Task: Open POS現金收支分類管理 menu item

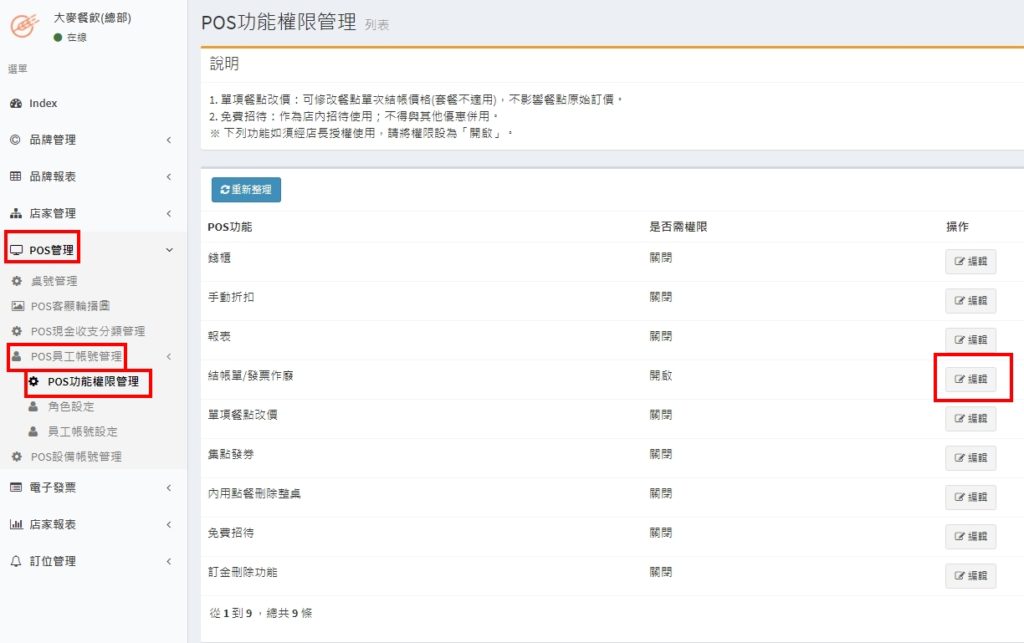Action: click(x=88, y=331)
